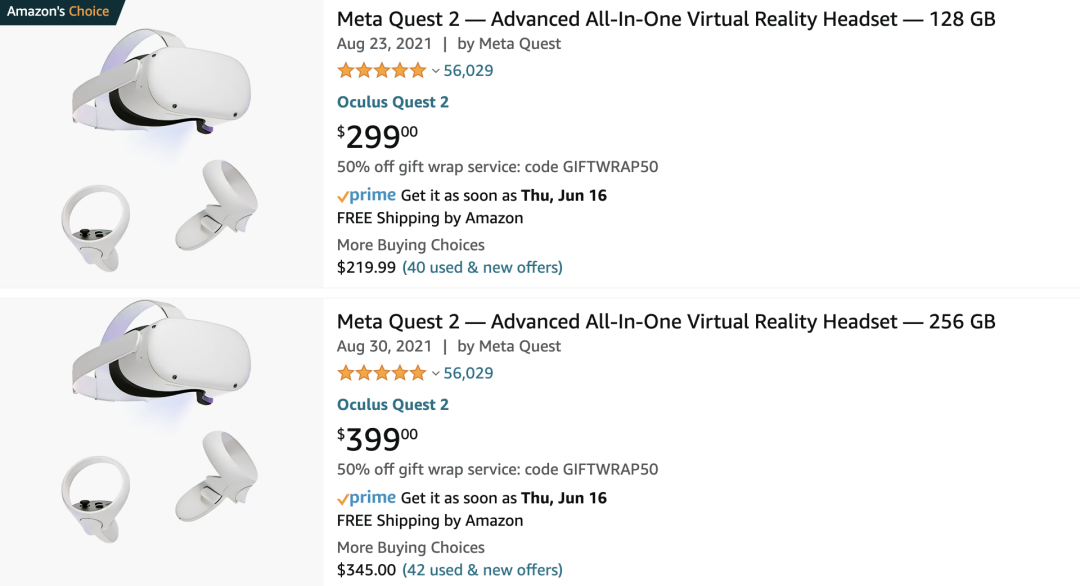The height and width of the screenshot is (586, 1080).
Task: Open the 56,029 reviews link for the 128 GB listing
Action: (x=468, y=70)
